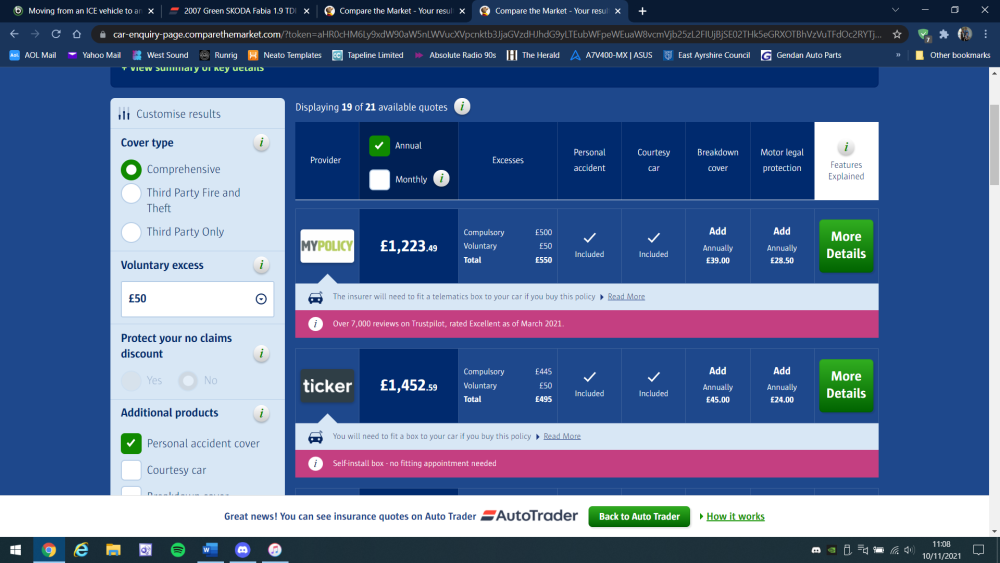Open Spotify from taskbar
1000x563 pixels.
178,550
